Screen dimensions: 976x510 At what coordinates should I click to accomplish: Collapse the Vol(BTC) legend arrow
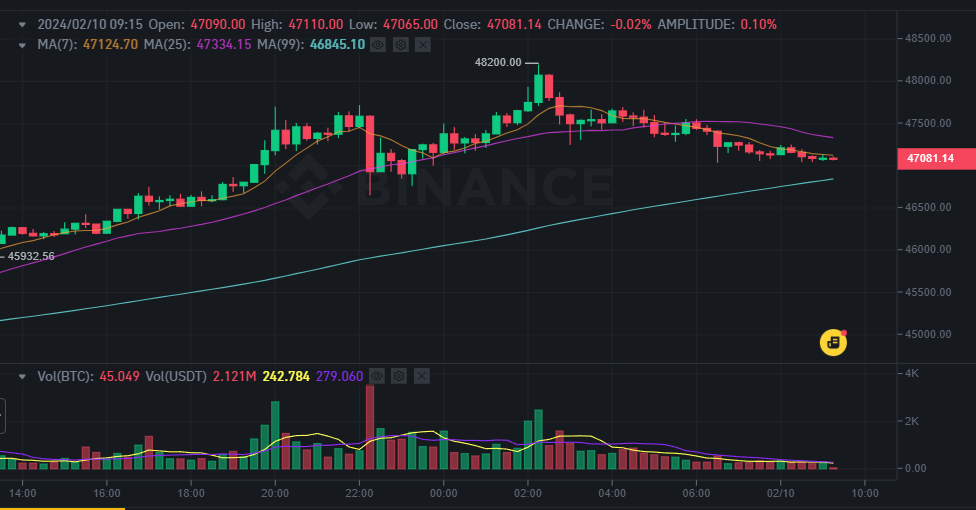point(22,376)
